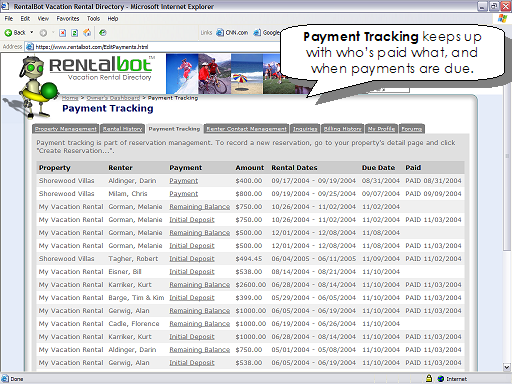
Task: Click the cyclists photo in banner
Action: tap(215, 74)
